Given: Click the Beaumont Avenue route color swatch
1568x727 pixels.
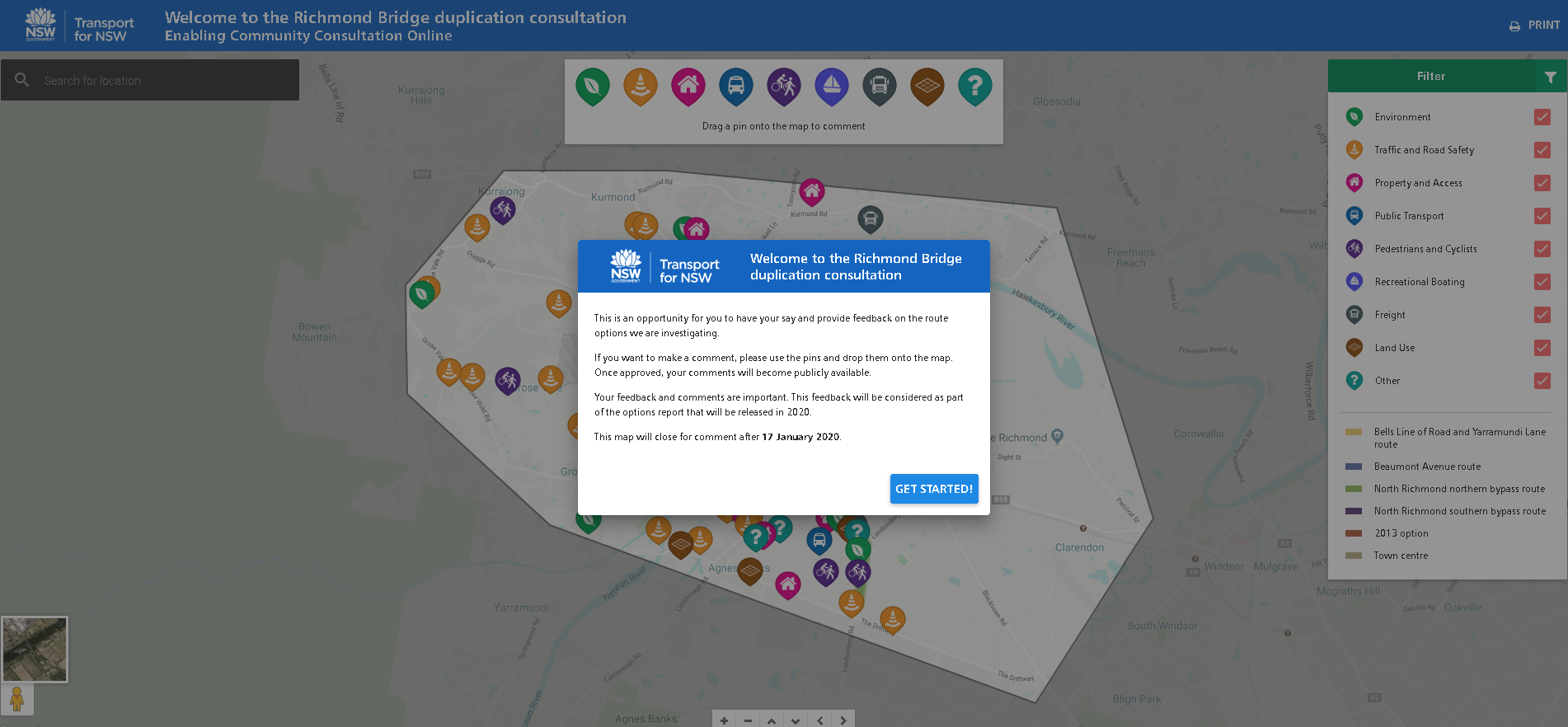Looking at the screenshot, I should pos(1354,467).
